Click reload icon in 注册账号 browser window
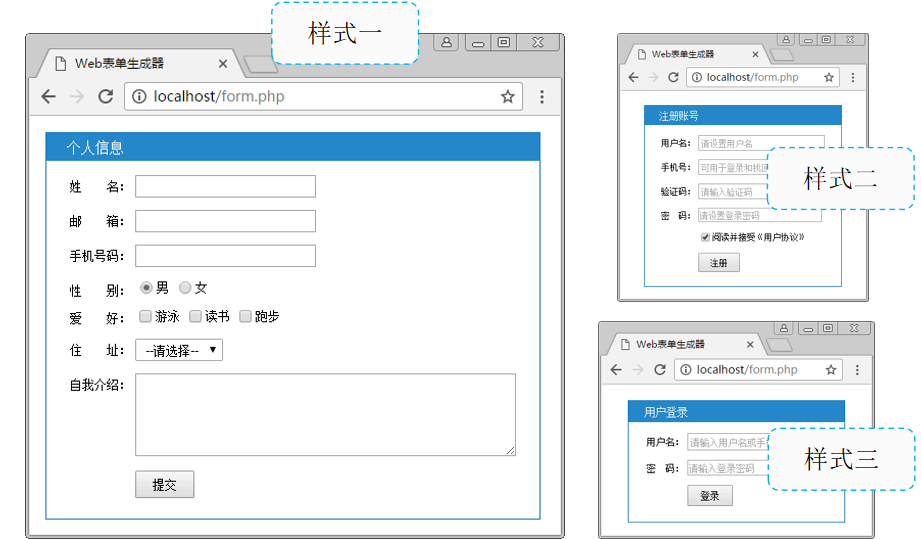Viewport: 921px width, 539px height. click(x=673, y=77)
